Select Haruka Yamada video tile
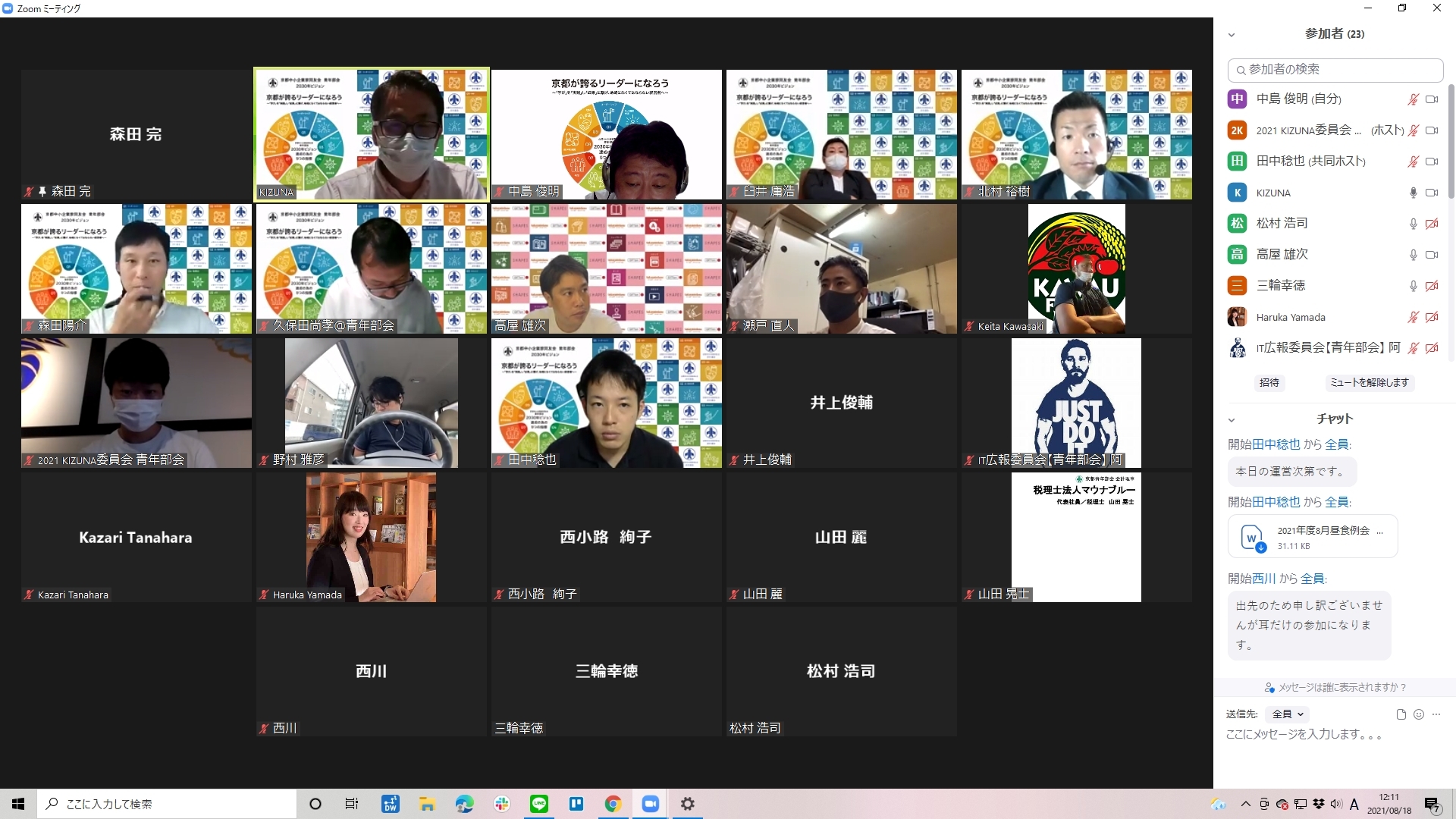 click(x=372, y=537)
